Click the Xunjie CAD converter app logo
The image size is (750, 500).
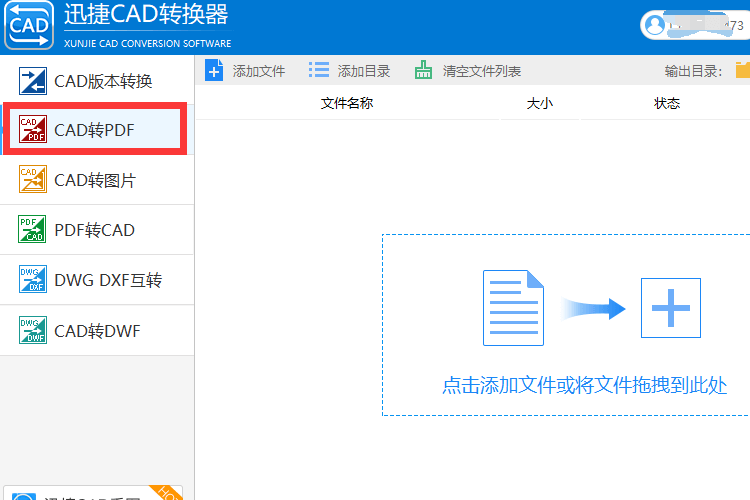[x=29, y=25]
